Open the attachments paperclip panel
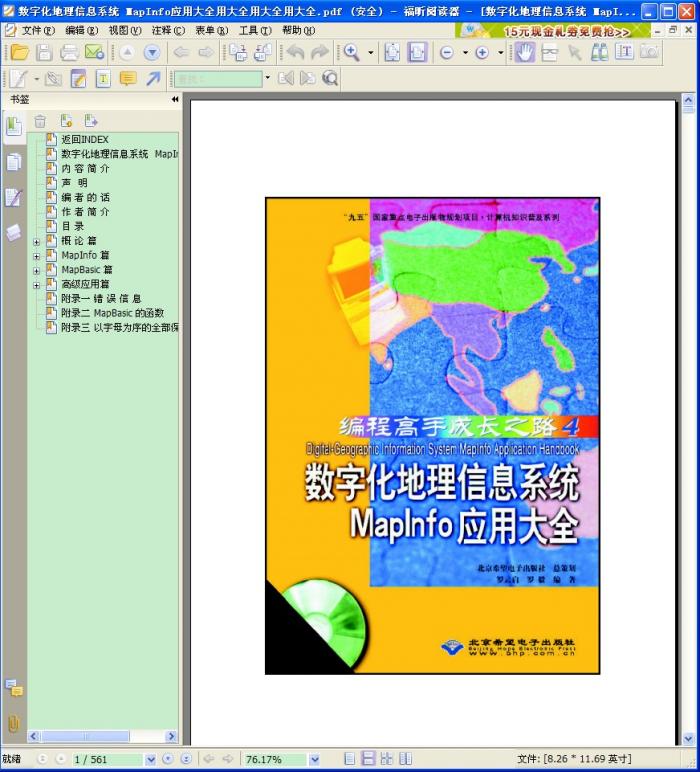700x772 pixels. pos(13,722)
